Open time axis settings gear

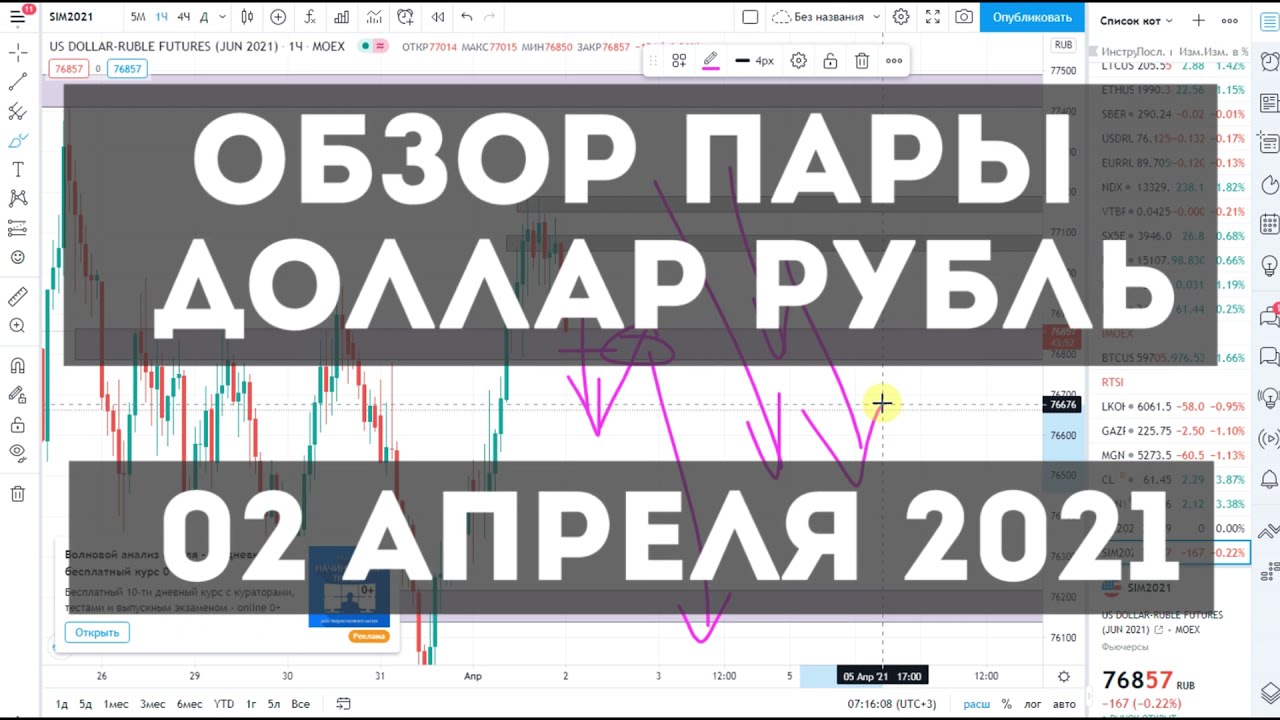[1064, 676]
